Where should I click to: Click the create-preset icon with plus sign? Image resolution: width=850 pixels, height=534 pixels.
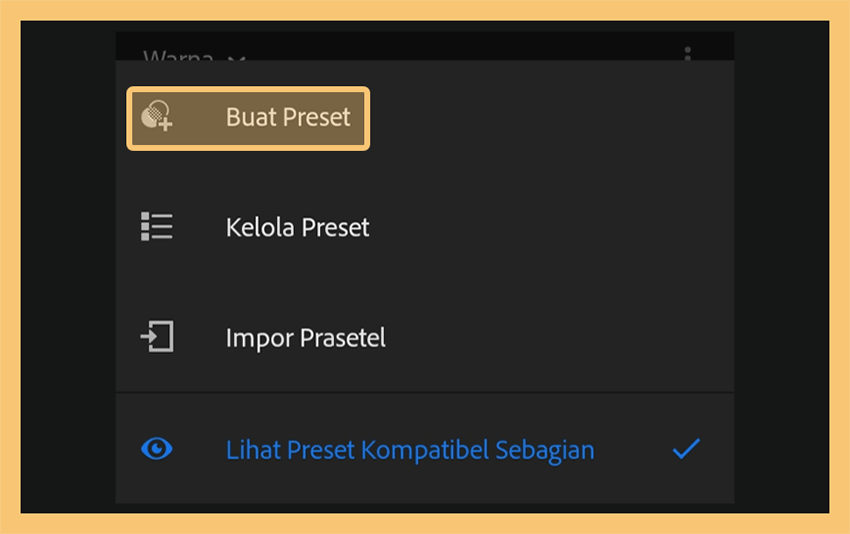[x=157, y=115]
